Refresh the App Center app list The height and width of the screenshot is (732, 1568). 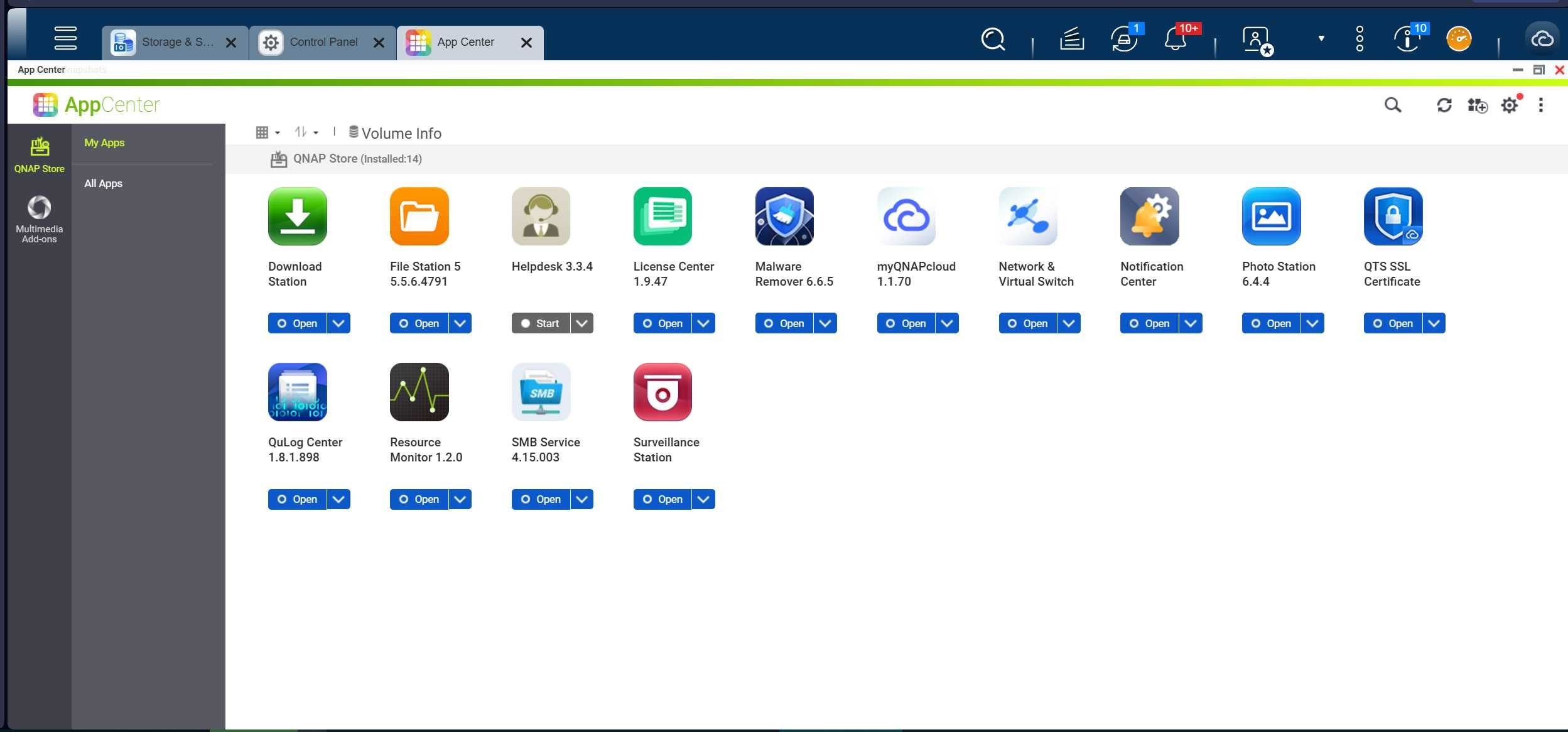1444,105
